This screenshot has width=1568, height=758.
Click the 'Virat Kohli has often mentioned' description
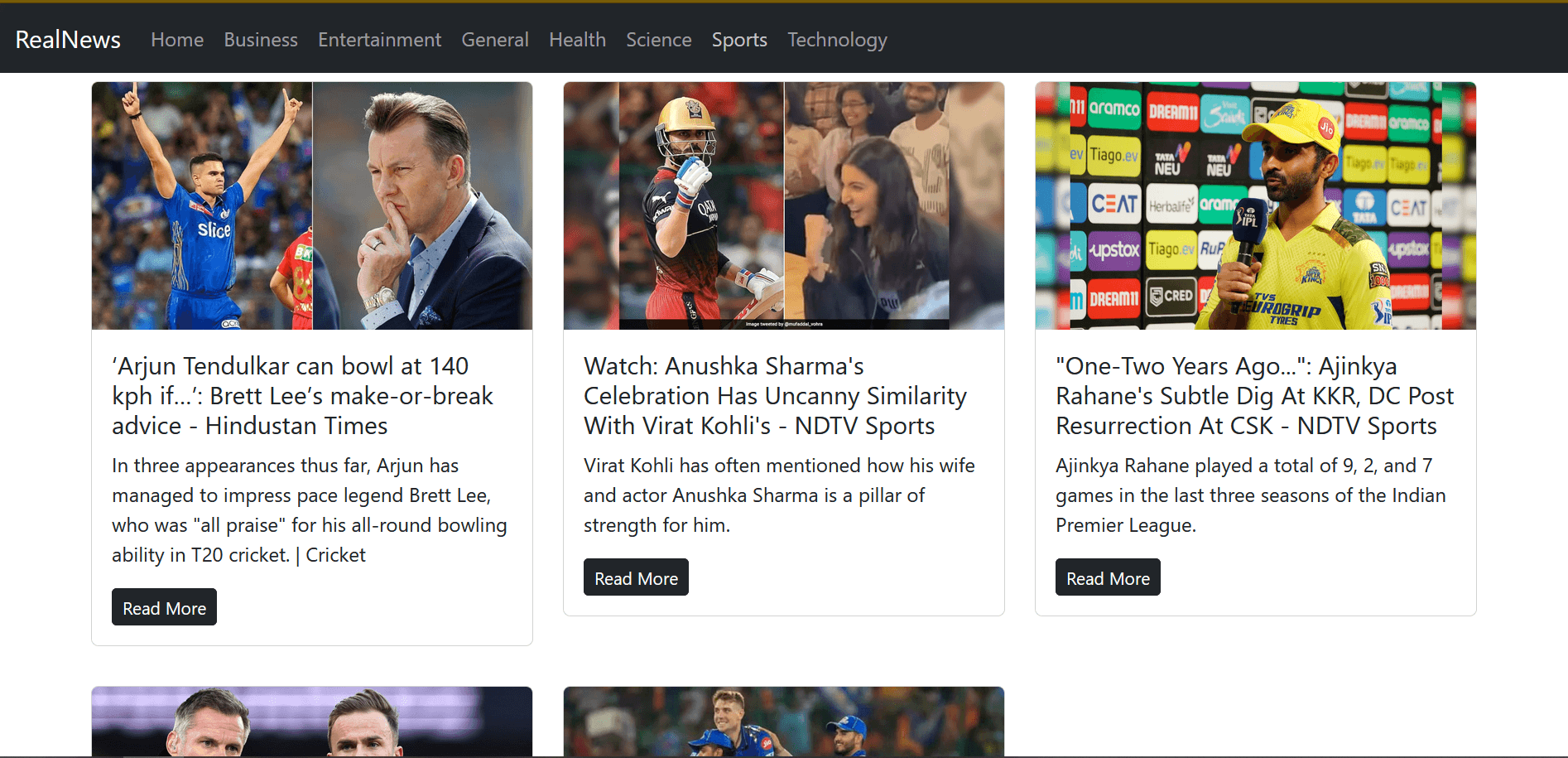[780, 495]
